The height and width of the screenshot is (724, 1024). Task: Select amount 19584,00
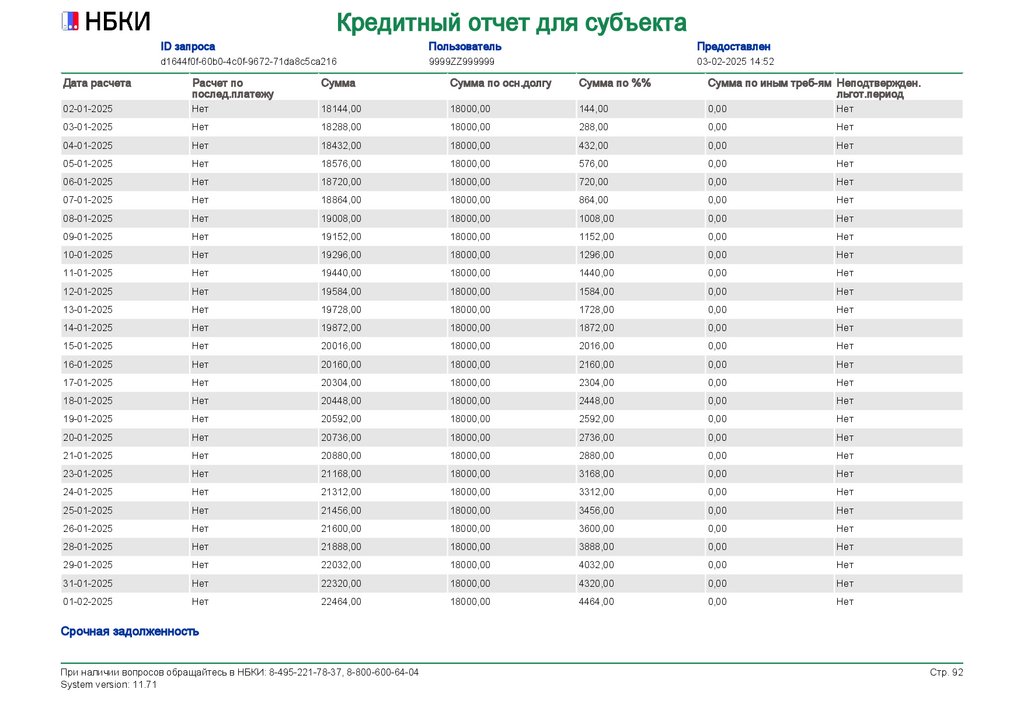341,292
